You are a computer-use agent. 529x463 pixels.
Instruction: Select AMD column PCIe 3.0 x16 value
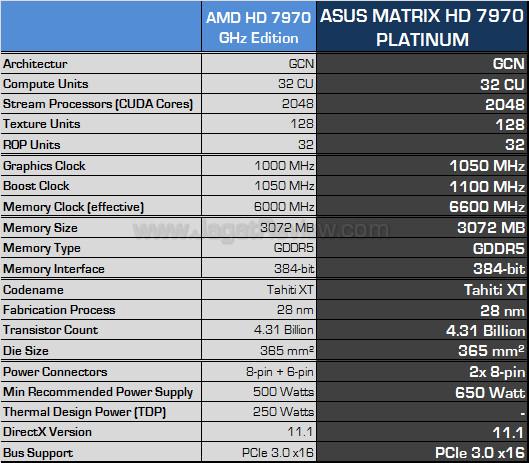click(278, 453)
